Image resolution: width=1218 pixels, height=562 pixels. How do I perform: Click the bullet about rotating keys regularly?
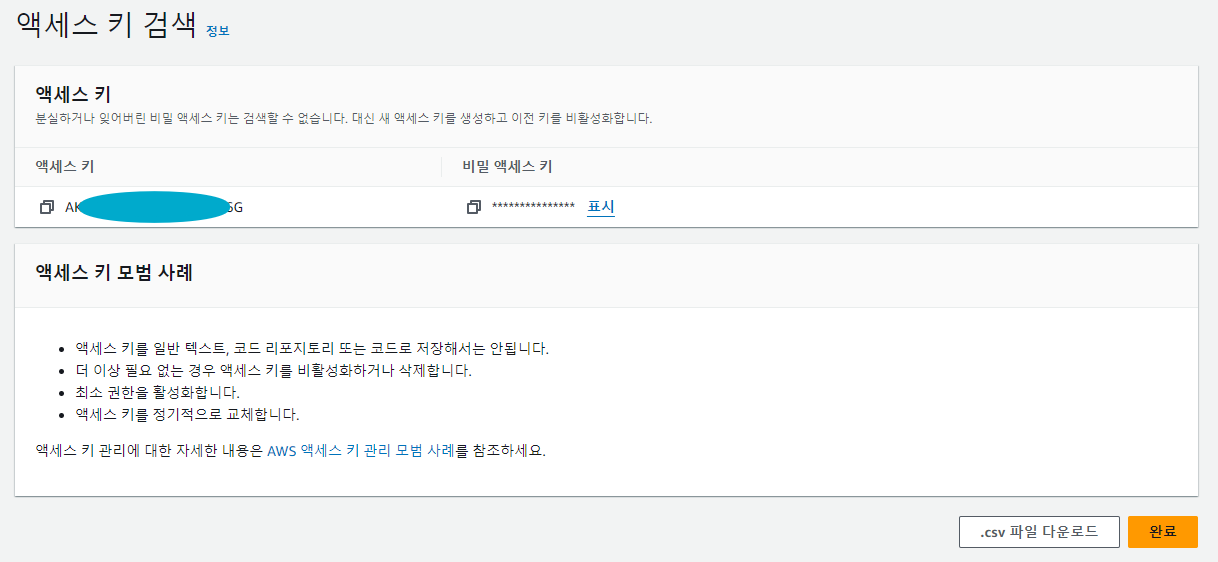(x=187, y=414)
